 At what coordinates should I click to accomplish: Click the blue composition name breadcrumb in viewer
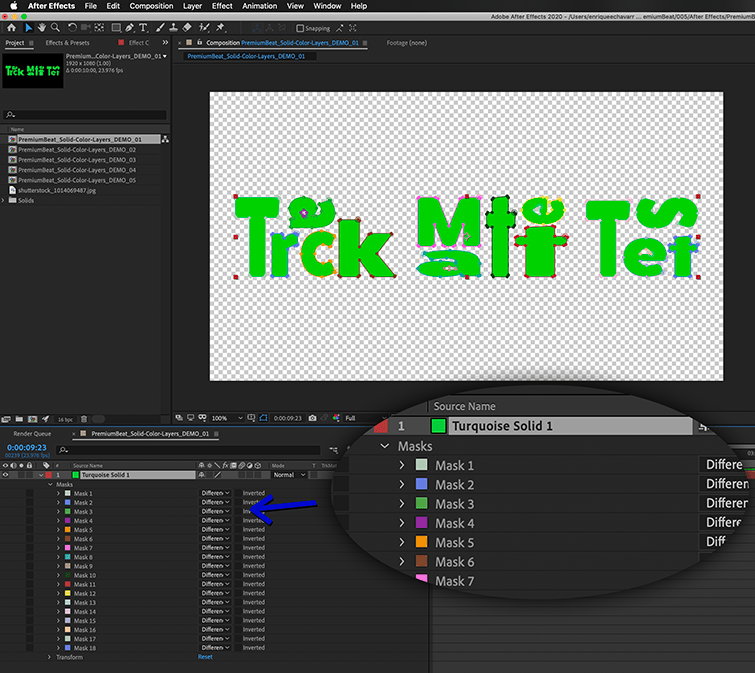[246, 56]
